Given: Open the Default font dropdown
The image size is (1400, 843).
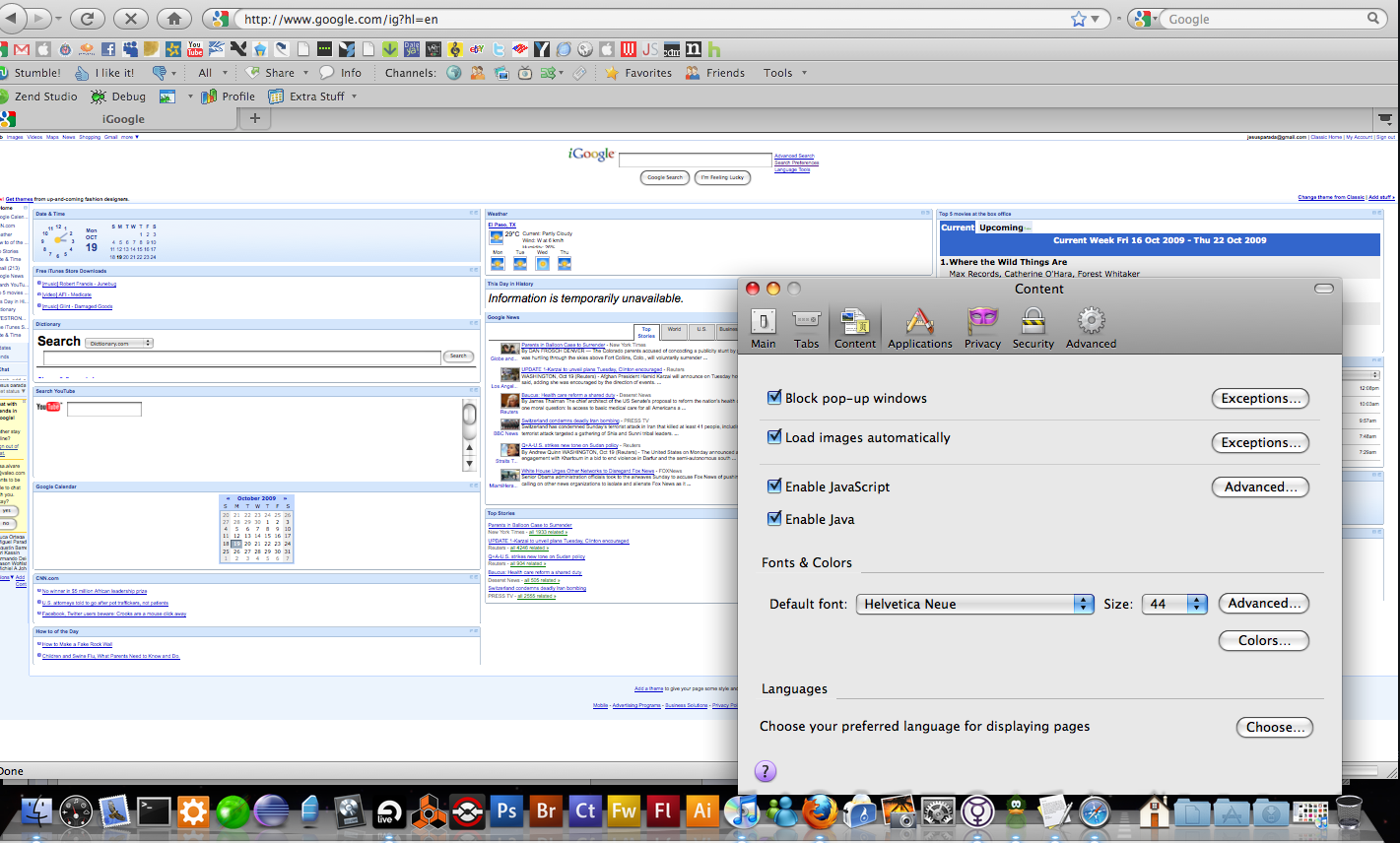Looking at the screenshot, I should pos(974,604).
